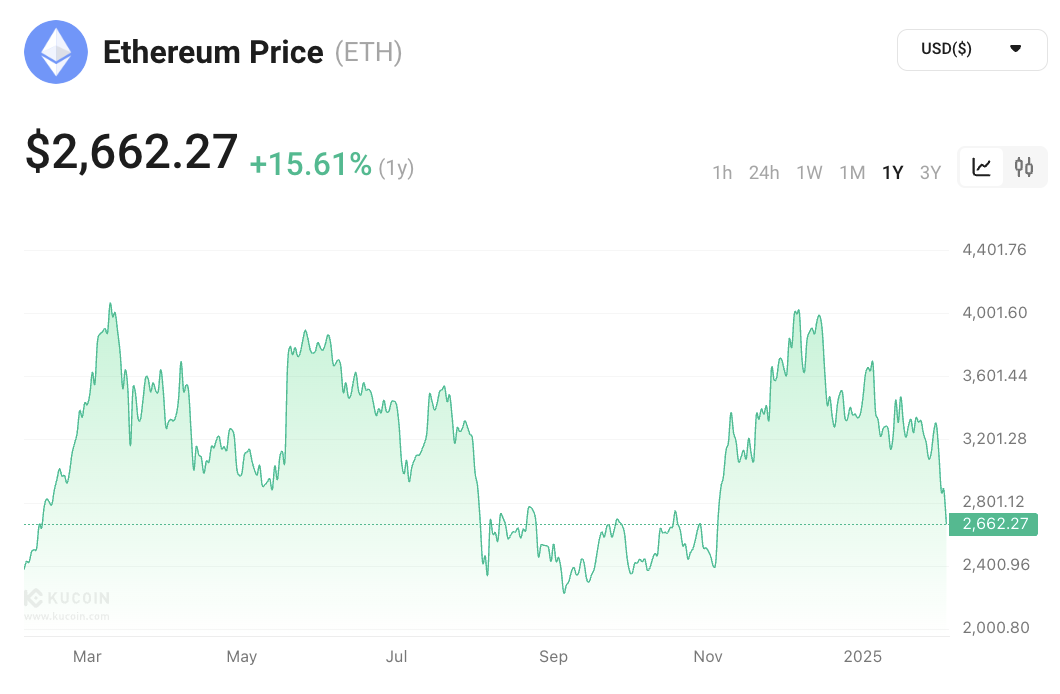Click the Ethereum diamond logo icon
Image resolution: width=1060 pixels, height=694 pixels.
coord(56,52)
